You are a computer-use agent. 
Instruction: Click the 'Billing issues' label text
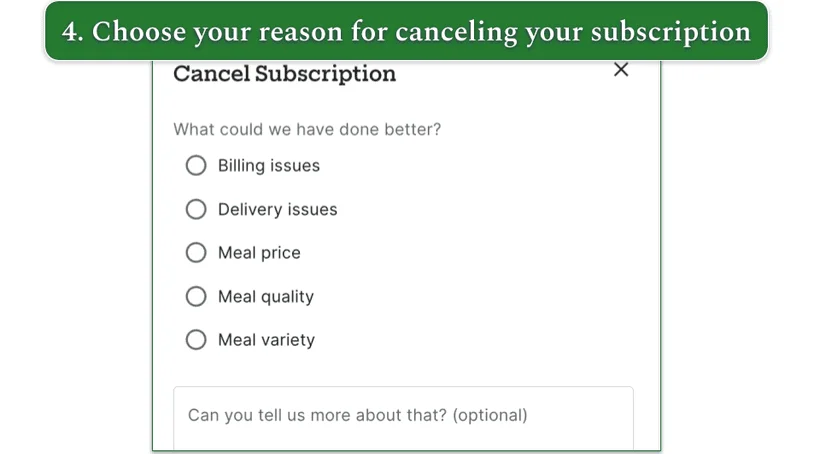click(x=268, y=166)
